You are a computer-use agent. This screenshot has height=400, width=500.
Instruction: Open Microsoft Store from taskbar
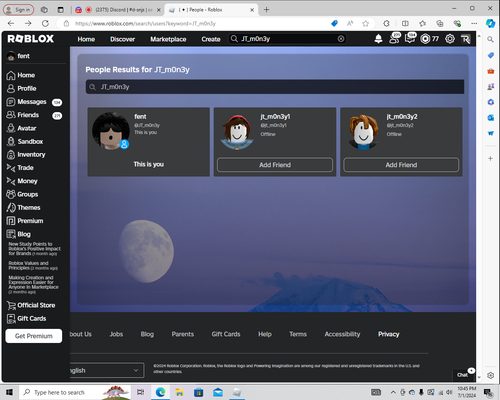coord(199,392)
